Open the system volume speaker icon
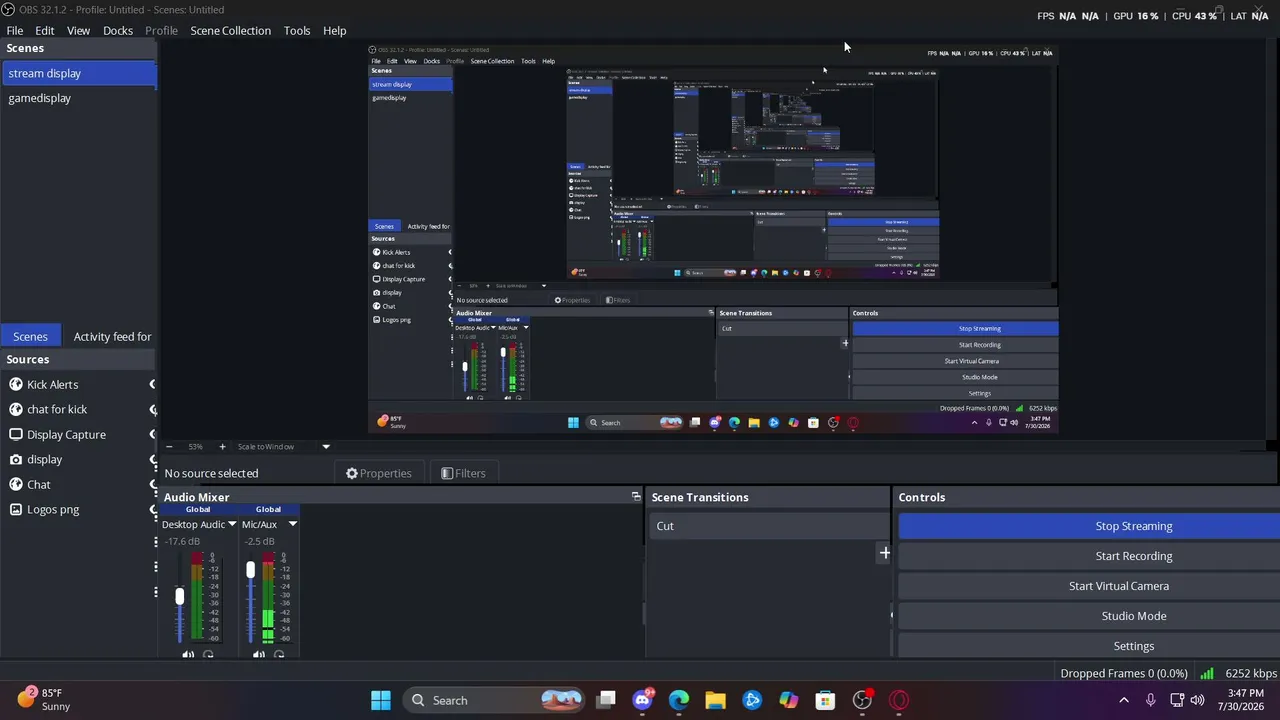This screenshot has height=720, width=1280. (x=1197, y=700)
